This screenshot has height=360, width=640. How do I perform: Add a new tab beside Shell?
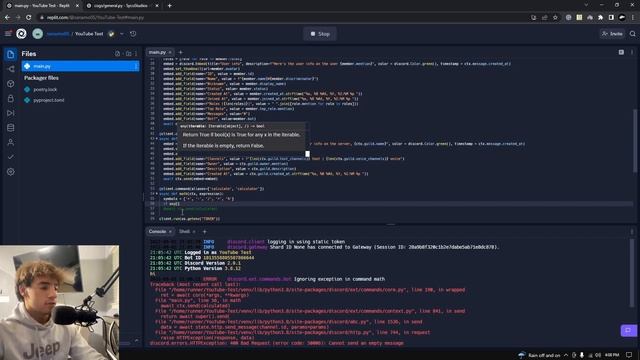tap(204, 231)
